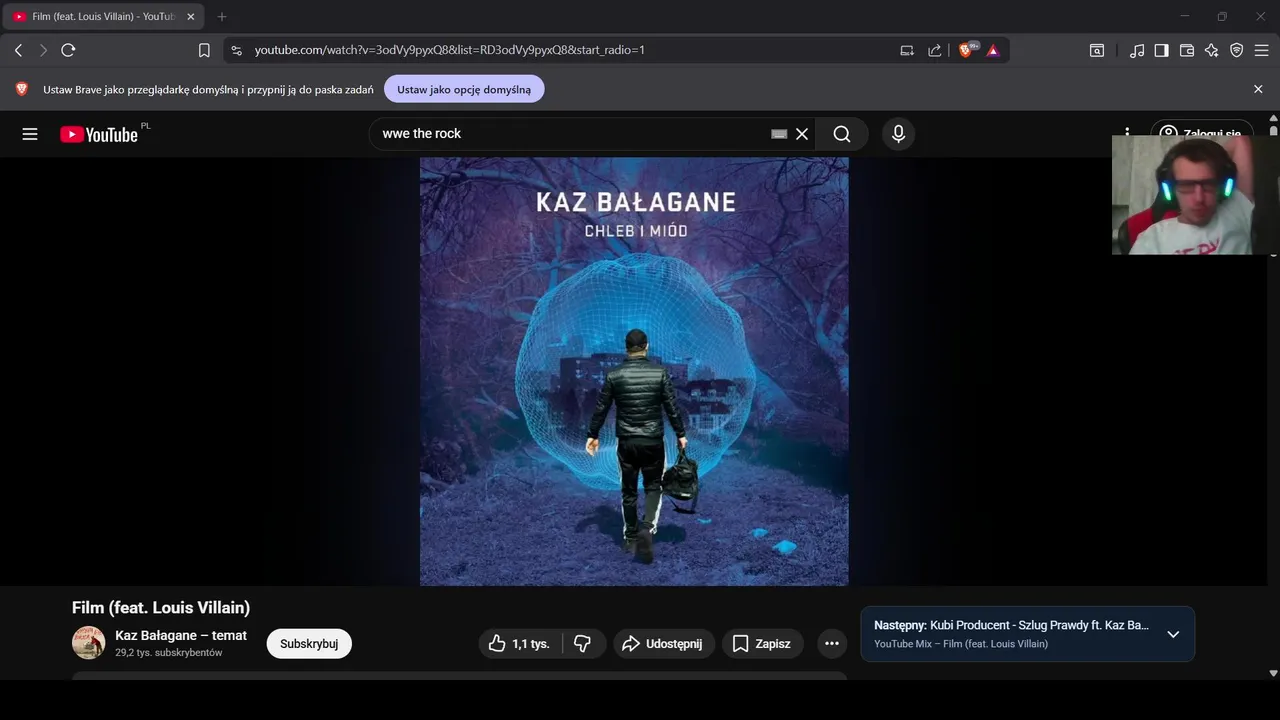The width and height of the screenshot is (1280, 720).
Task: Go to the YouTube home logo
Action: pyautogui.click(x=98, y=134)
